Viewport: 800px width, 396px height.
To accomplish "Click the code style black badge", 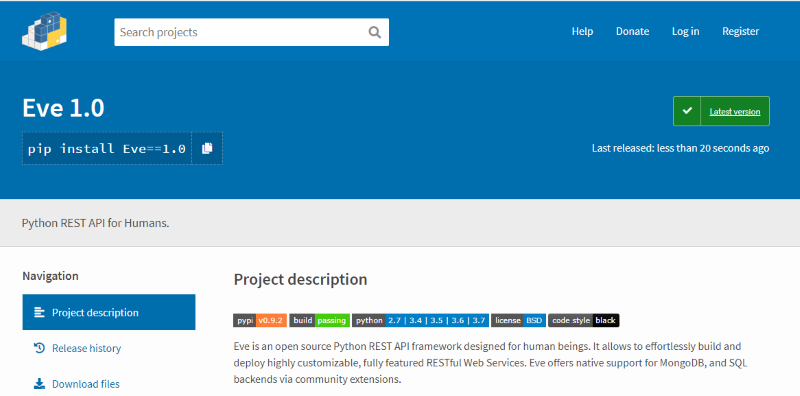I will 584,320.
